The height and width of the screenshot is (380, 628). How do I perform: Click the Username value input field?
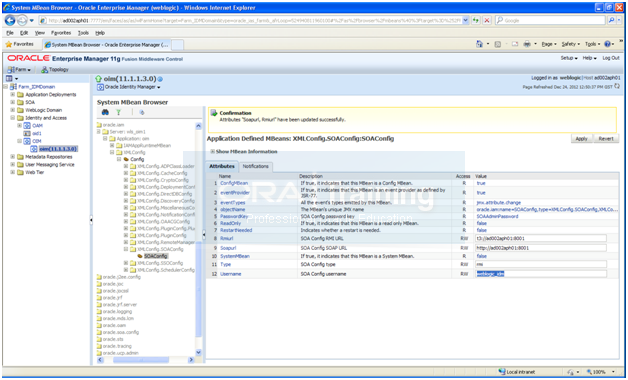coord(541,274)
